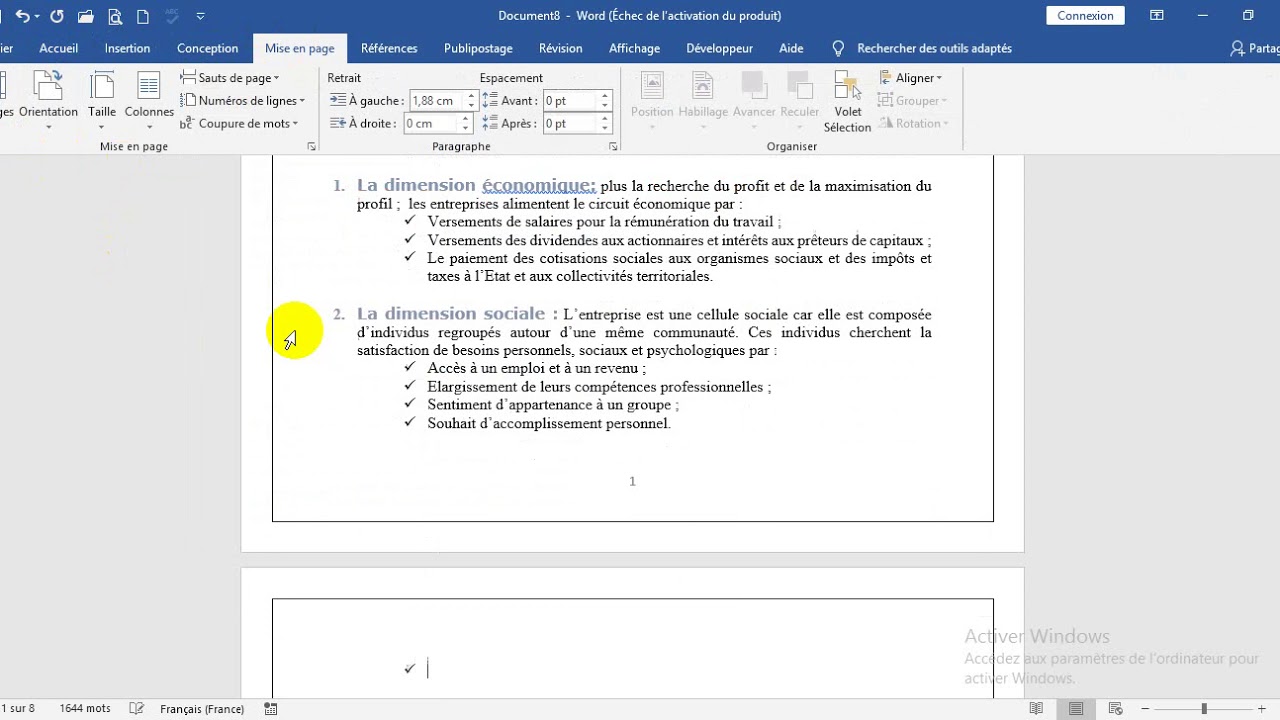Screen dimensions: 1280x720
Task: Open the Aide tab
Action: tap(791, 48)
